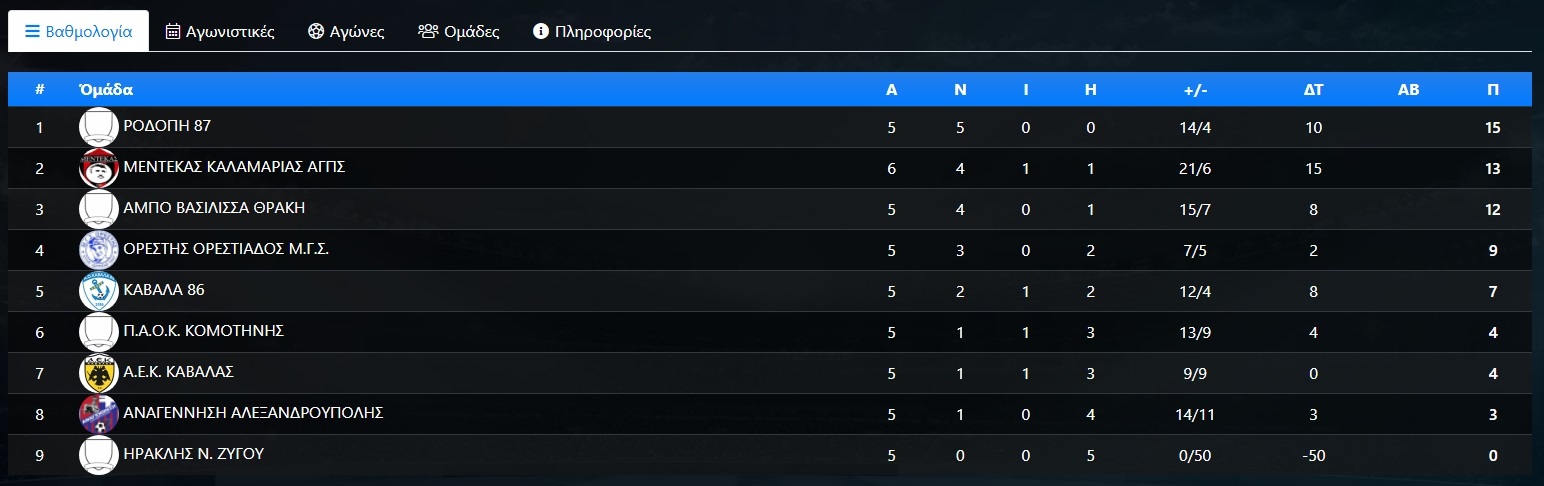Click the ΑΝΑΓΕΝΝΗΣΗ ΑΛΕΞΑΝΔΡΟΥΠΟΛΗΣ team name
This screenshot has height=486, width=1544.
tap(253, 414)
